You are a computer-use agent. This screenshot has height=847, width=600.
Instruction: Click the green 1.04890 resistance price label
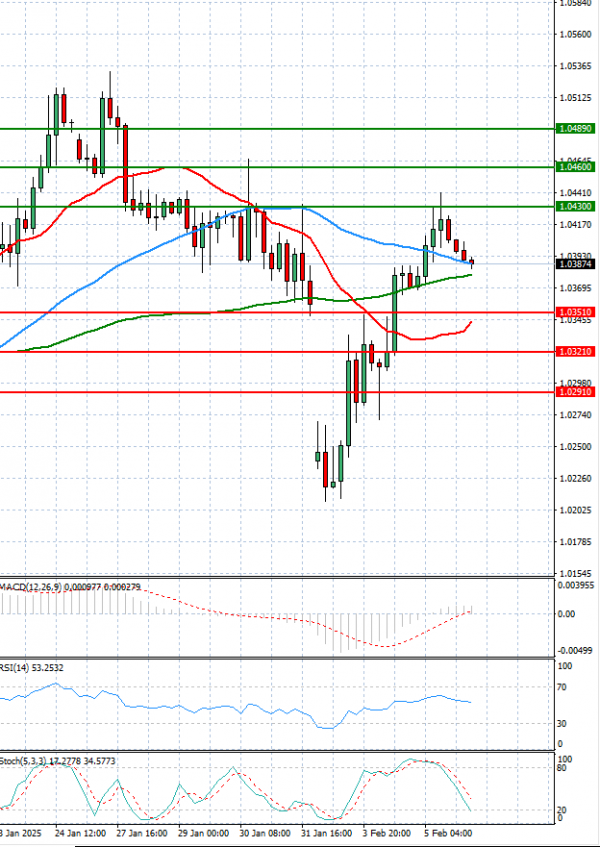(x=576, y=129)
